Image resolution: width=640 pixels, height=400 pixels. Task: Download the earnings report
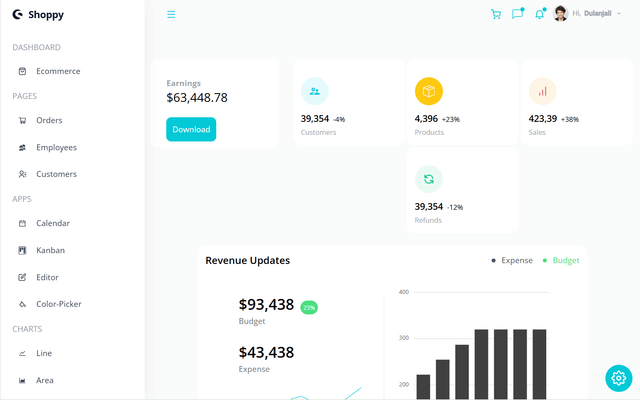[x=191, y=129]
